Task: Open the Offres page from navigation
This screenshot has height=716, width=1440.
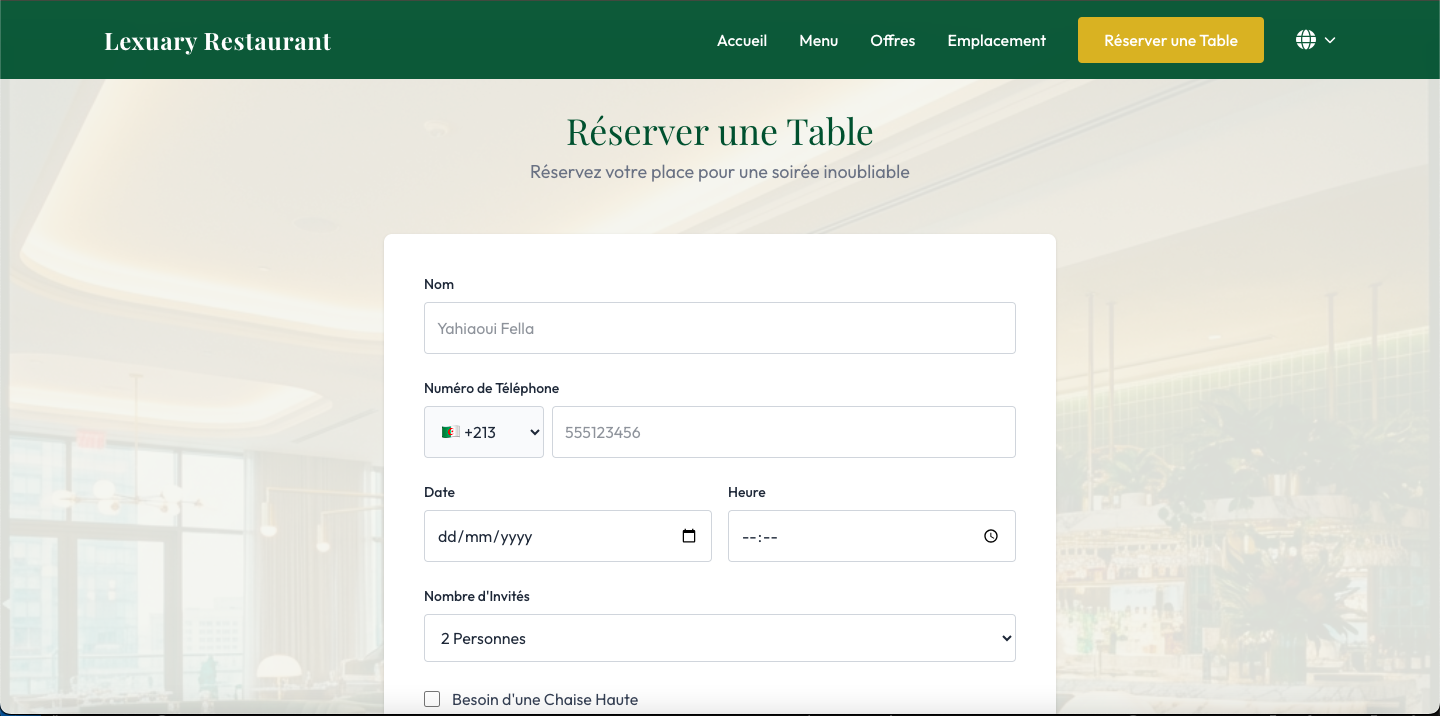Action: tap(892, 40)
